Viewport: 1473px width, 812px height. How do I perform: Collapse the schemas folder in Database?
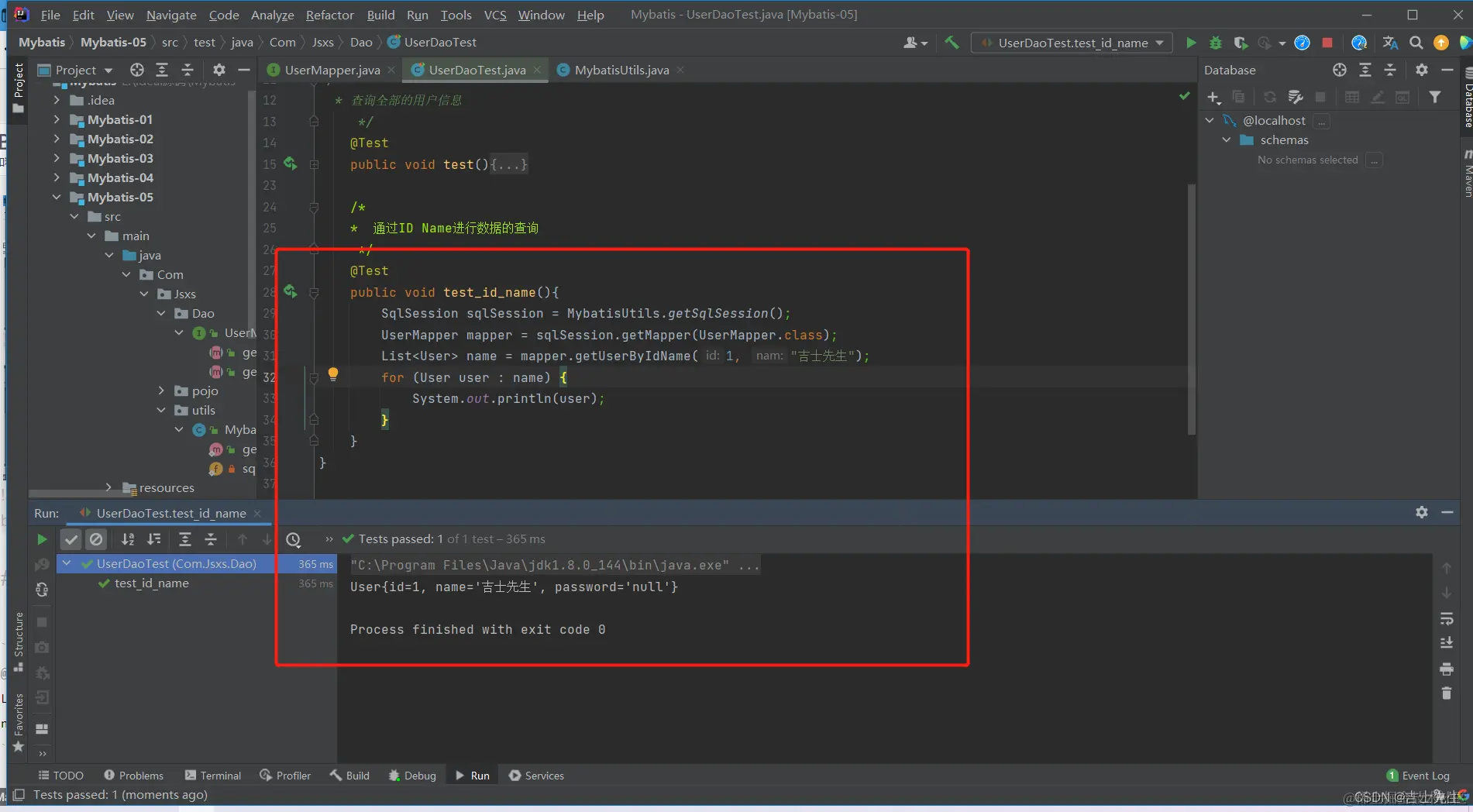(x=1227, y=139)
